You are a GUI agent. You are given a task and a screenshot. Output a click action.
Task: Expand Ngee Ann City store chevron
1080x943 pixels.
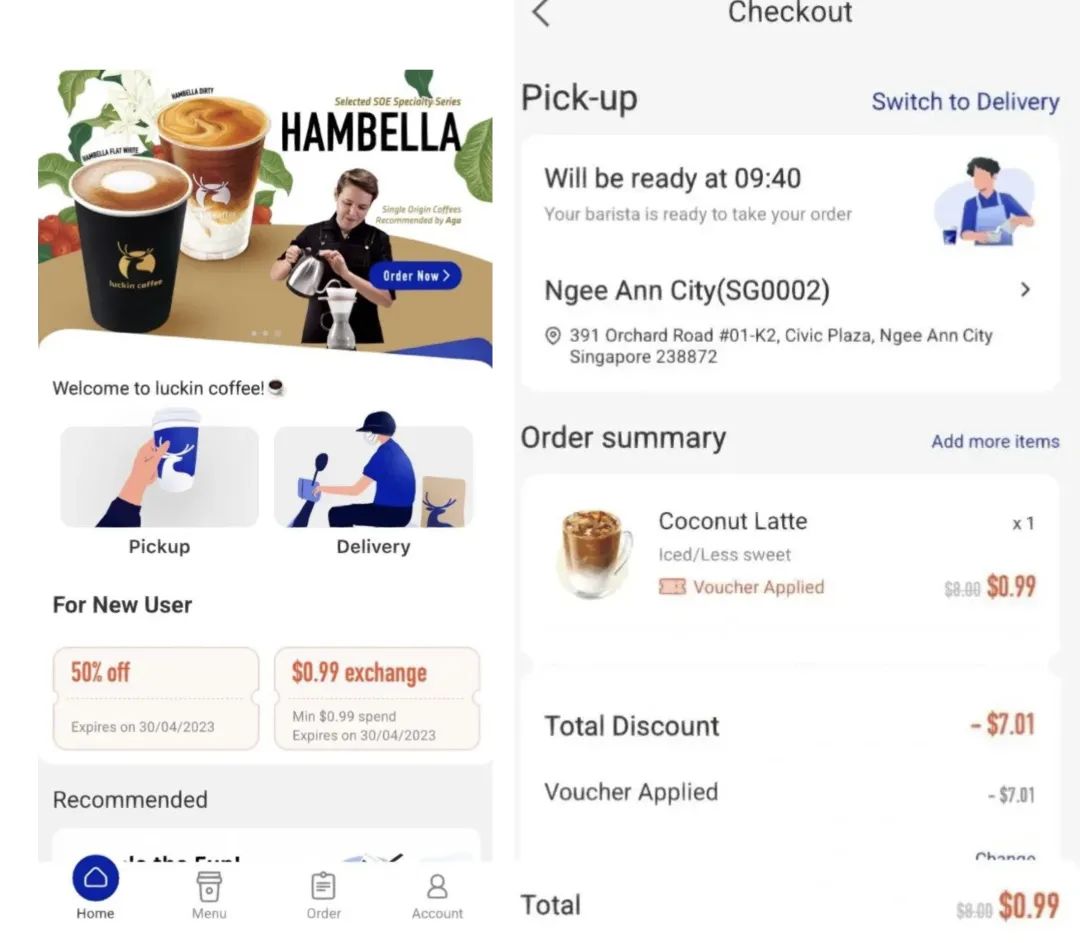coord(1025,289)
